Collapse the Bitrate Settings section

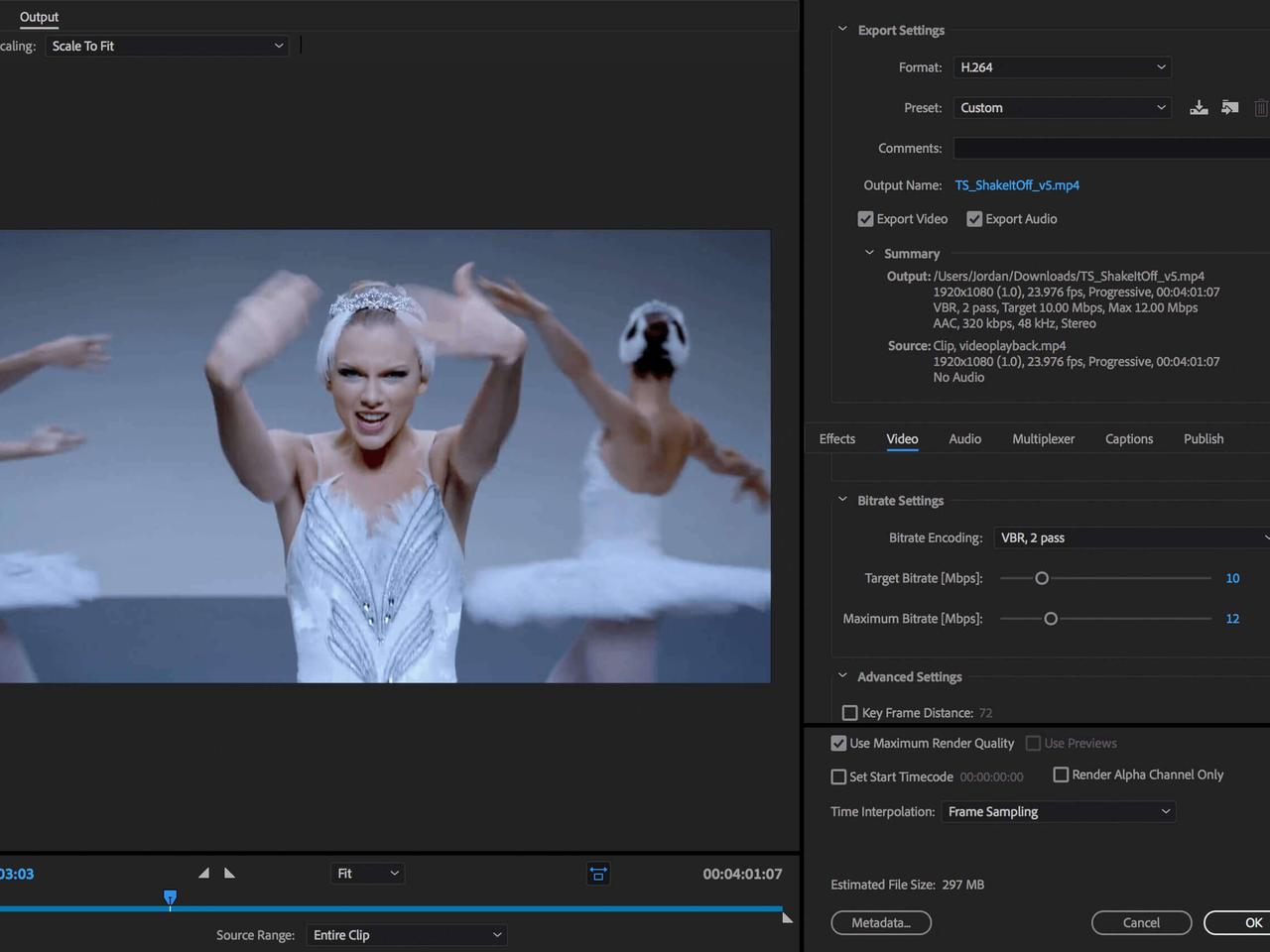point(842,500)
